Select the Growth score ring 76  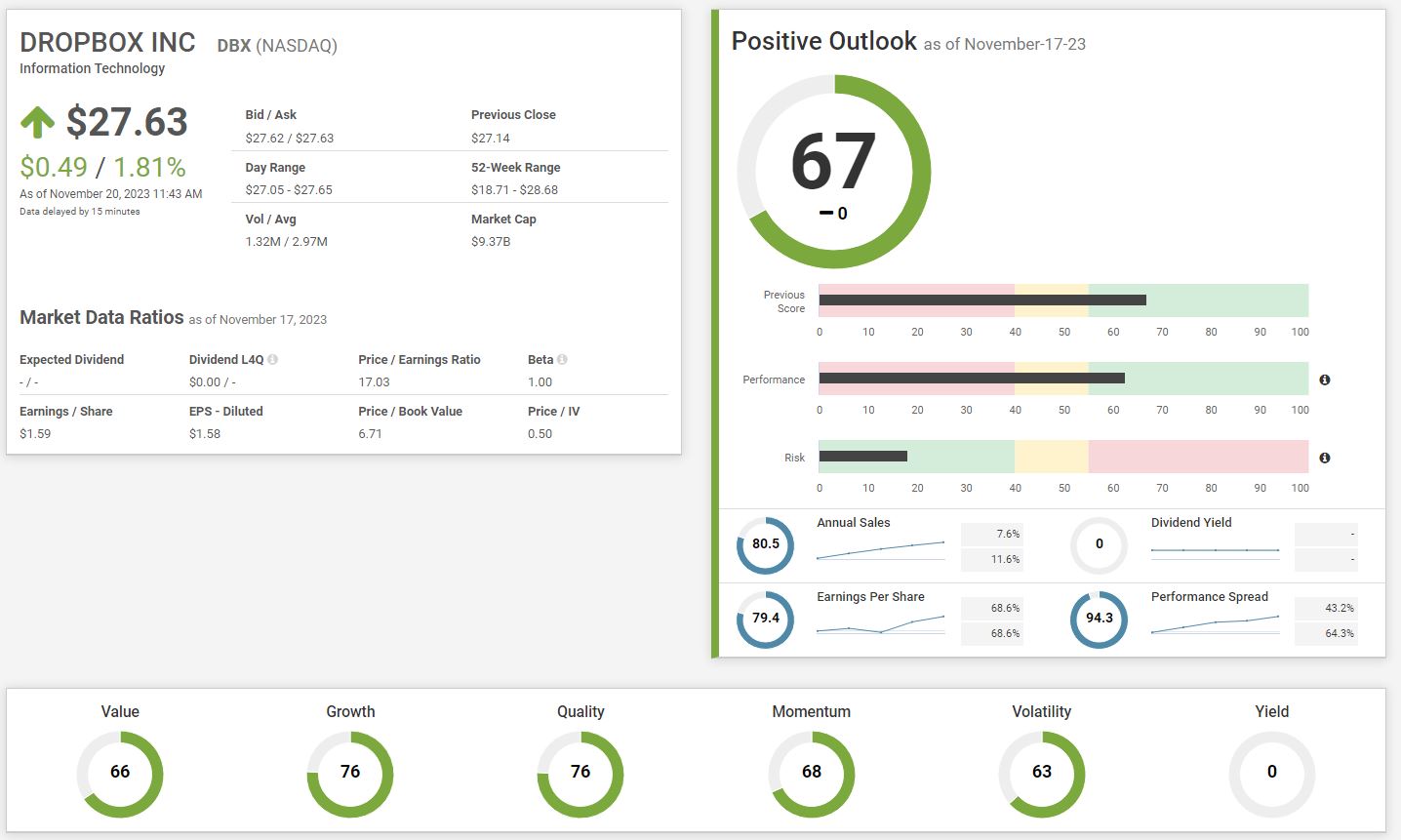[x=350, y=774]
